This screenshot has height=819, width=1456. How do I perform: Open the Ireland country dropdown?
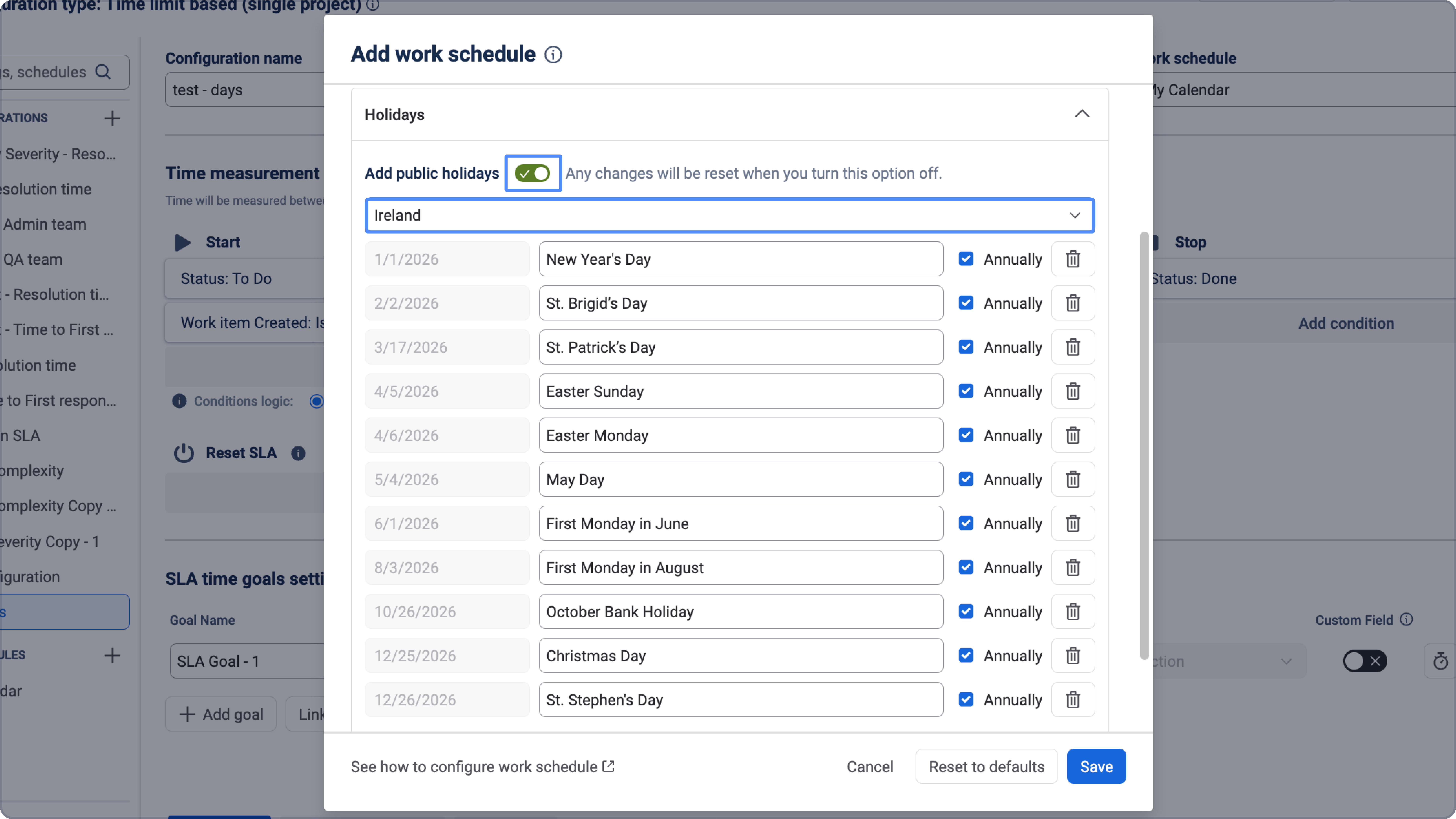pyautogui.click(x=730, y=215)
